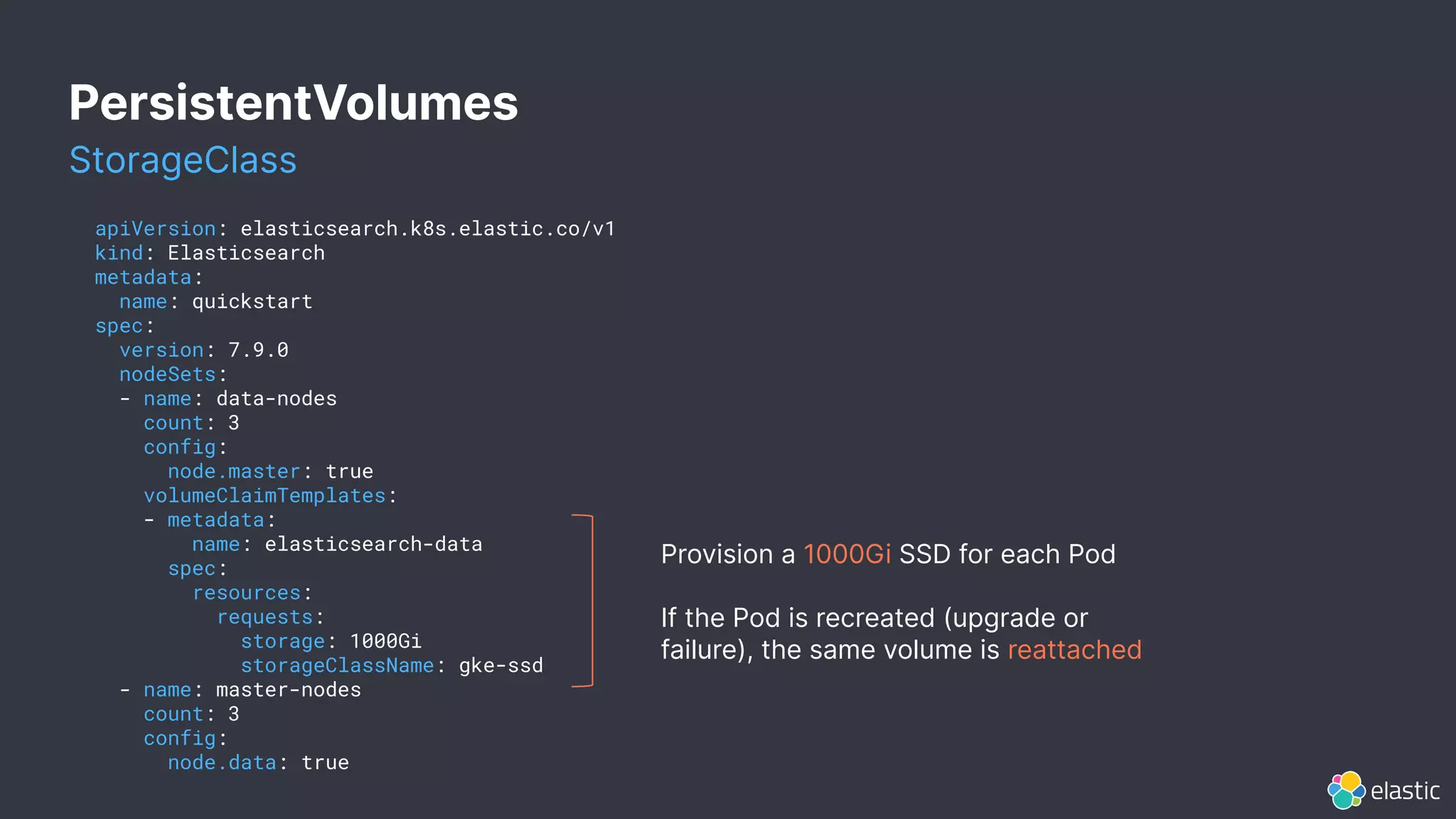The width and height of the screenshot is (1456, 819).
Task: Select the data-nodes name entry
Action: tap(240, 399)
